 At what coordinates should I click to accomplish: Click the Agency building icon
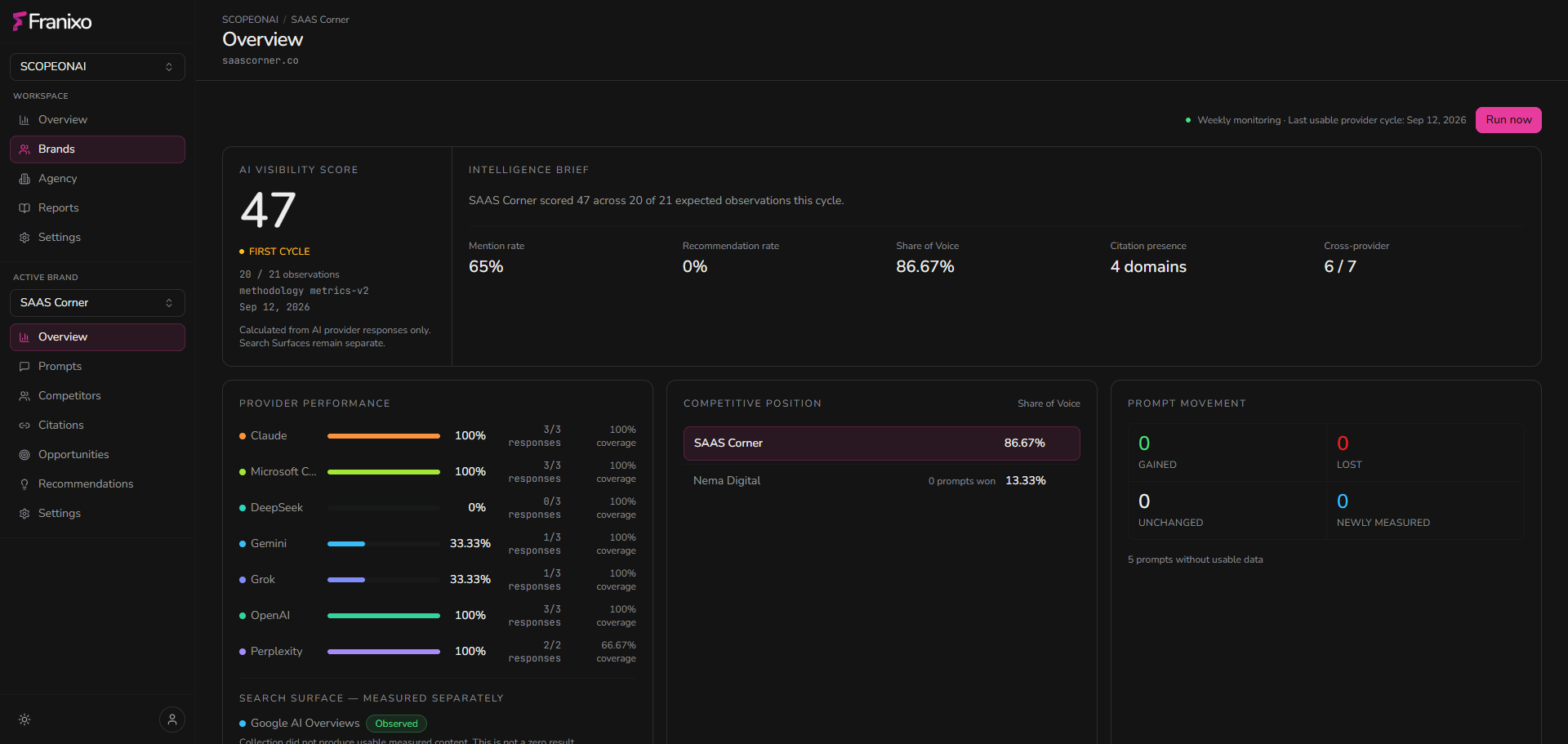[24, 179]
